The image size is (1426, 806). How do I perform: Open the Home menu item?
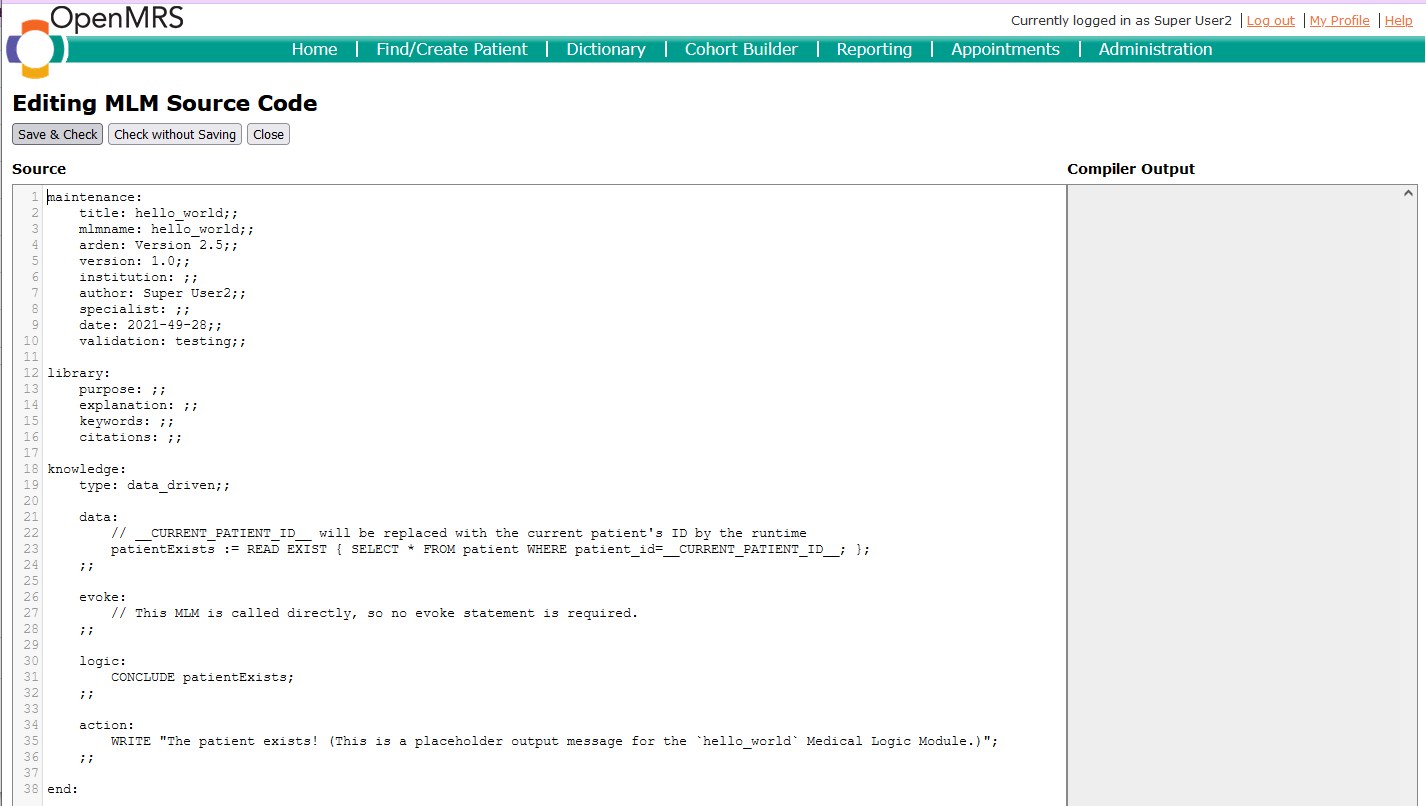(x=314, y=49)
